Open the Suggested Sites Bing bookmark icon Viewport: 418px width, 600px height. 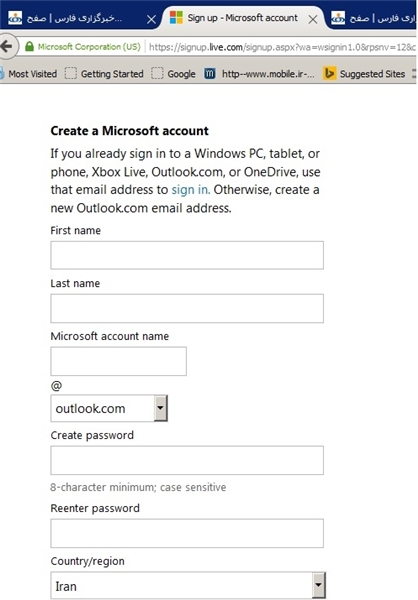(x=329, y=73)
